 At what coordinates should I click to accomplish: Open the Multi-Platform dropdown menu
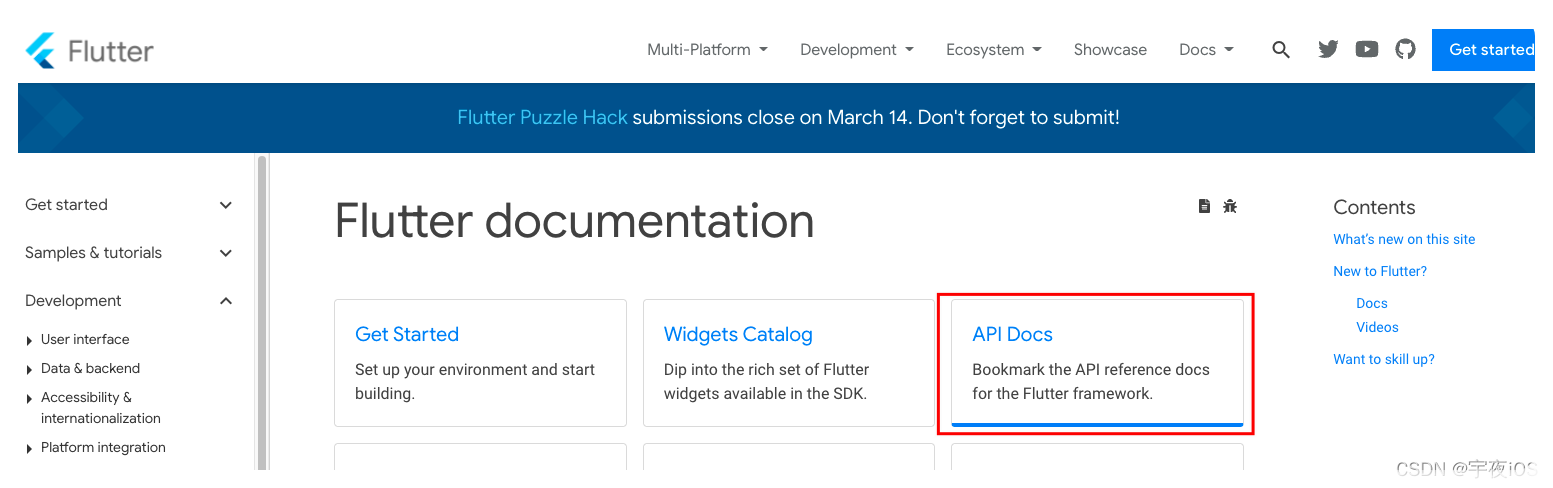pyautogui.click(x=707, y=49)
